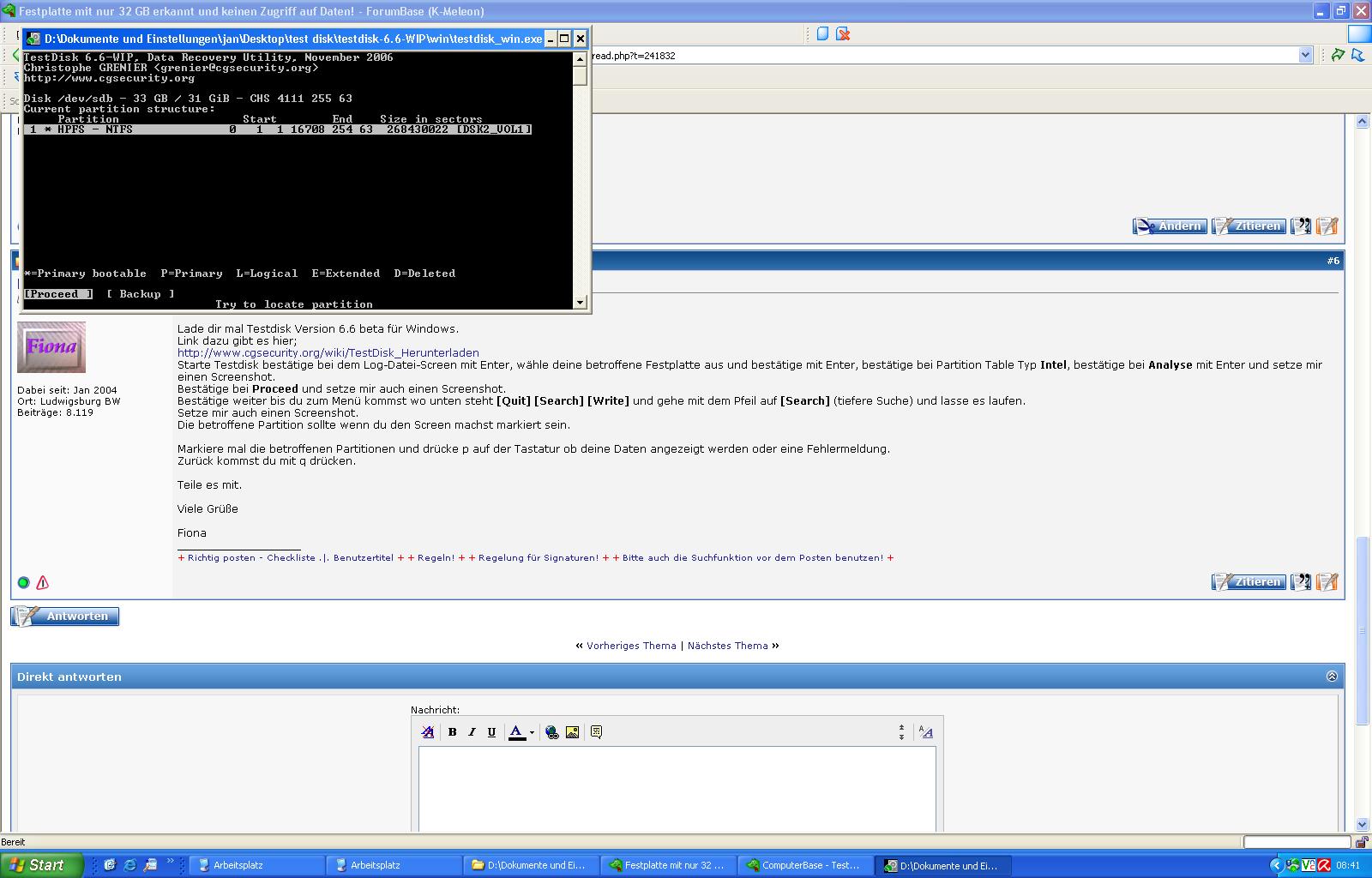Open the TestDisk_Herunterladen wiki link
The image size is (1372, 878).
point(328,352)
